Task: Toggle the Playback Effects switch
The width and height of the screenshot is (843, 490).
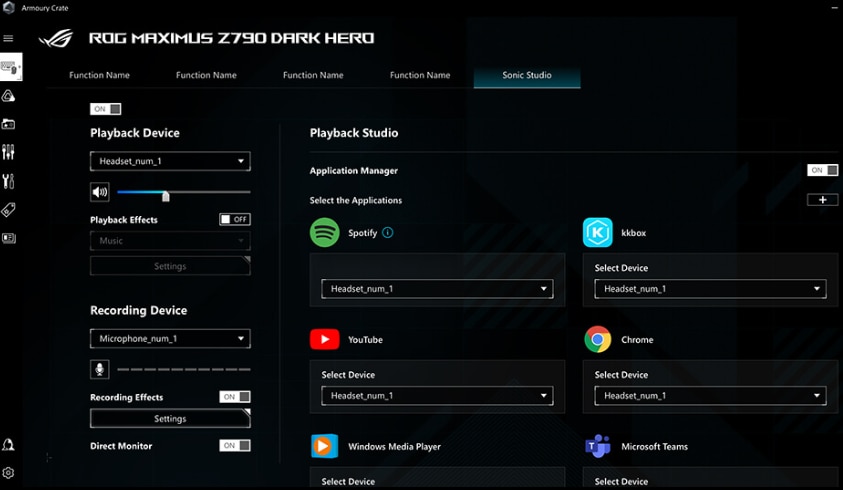Action: [235, 219]
